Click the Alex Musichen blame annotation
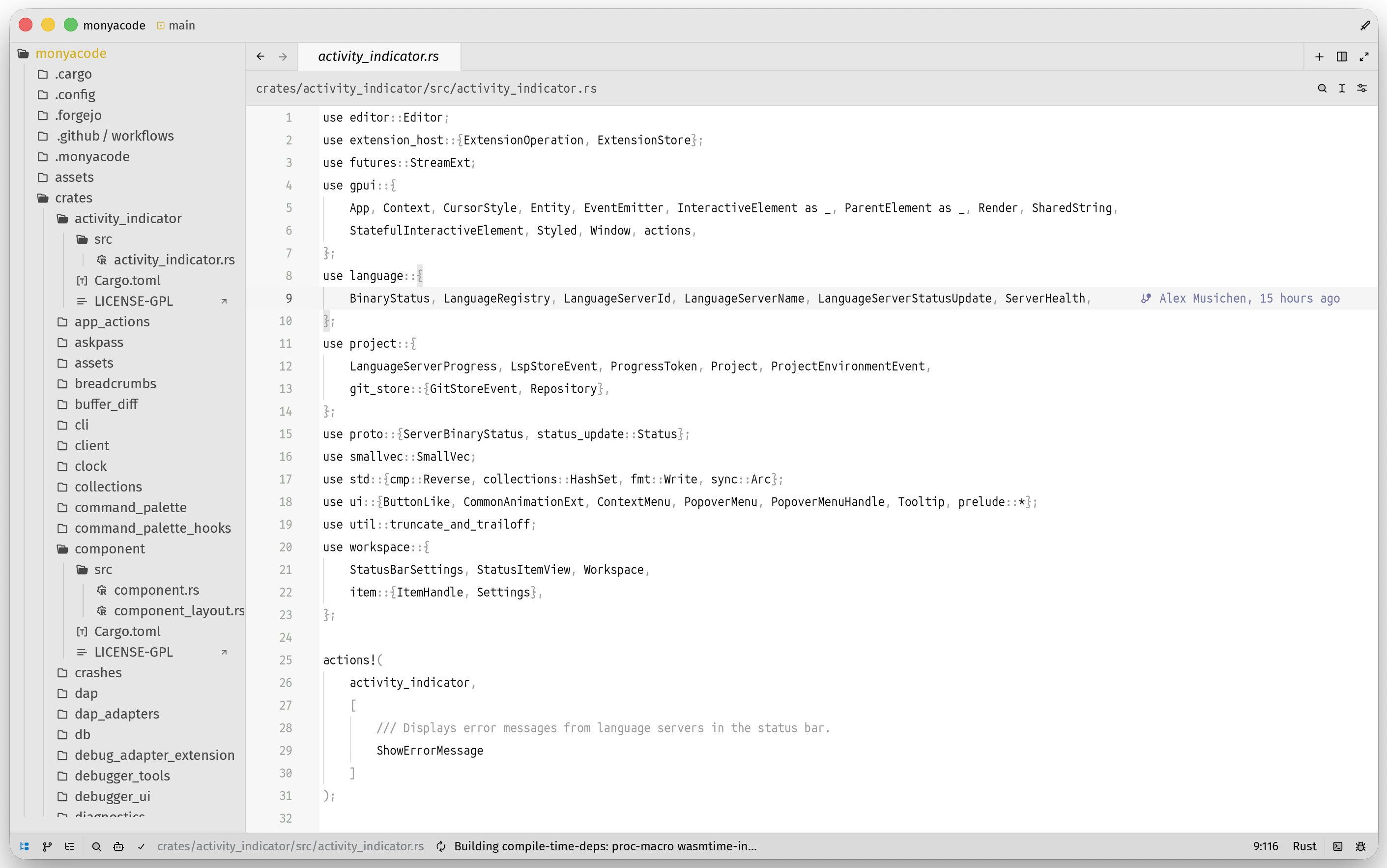The image size is (1387, 868). point(1240,298)
